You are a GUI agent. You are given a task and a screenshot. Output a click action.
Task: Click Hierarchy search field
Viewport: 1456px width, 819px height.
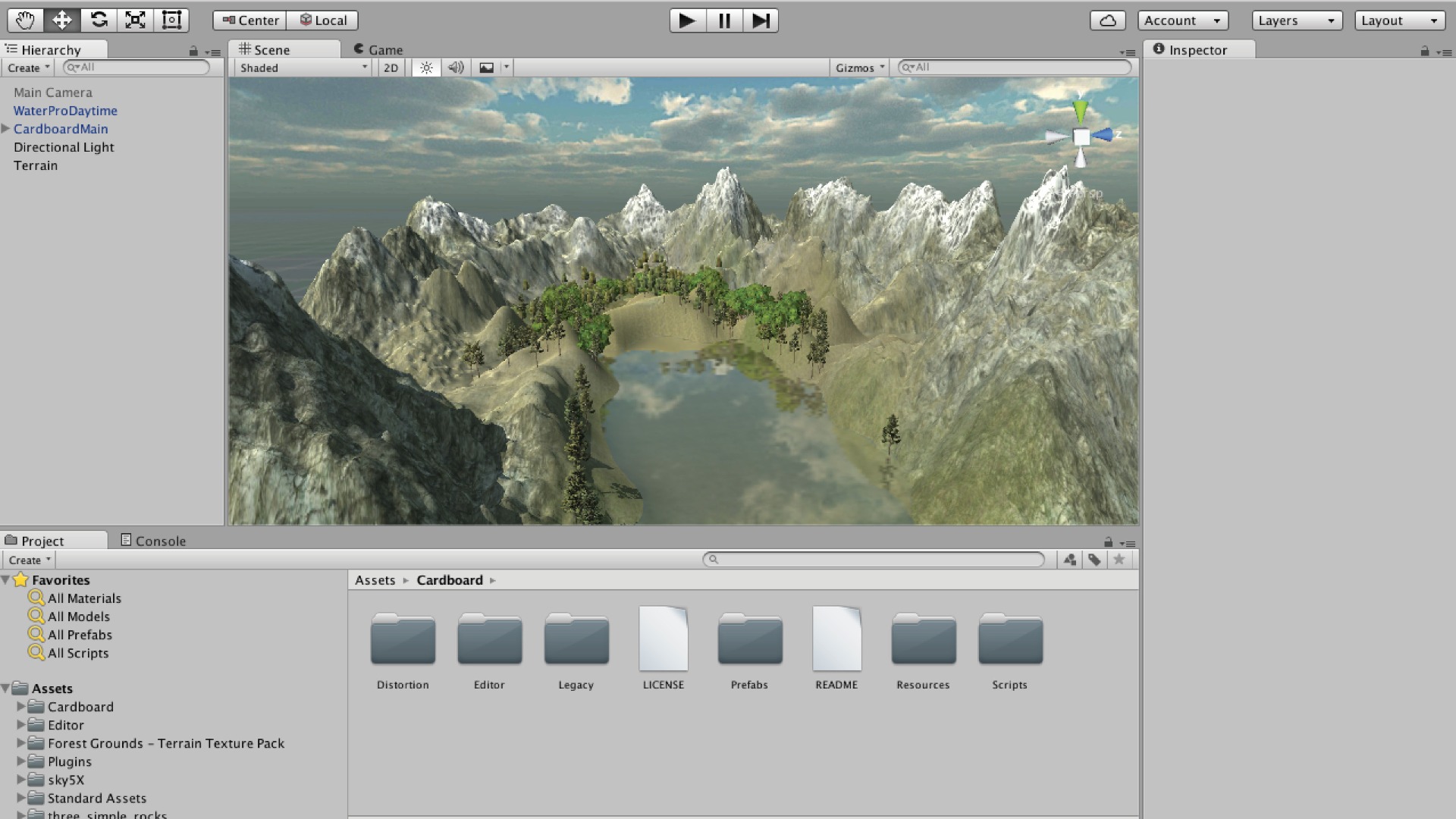[x=136, y=67]
